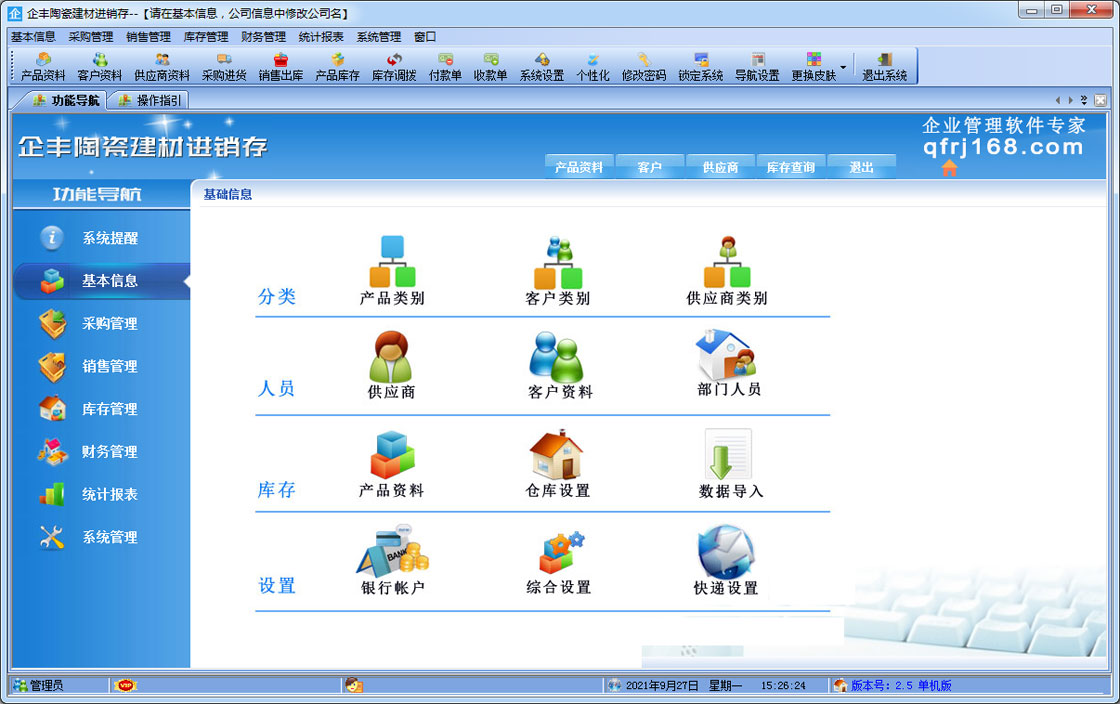1120x704 pixels.
Task: Open 产品类别 product category icon
Action: (392, 263)
